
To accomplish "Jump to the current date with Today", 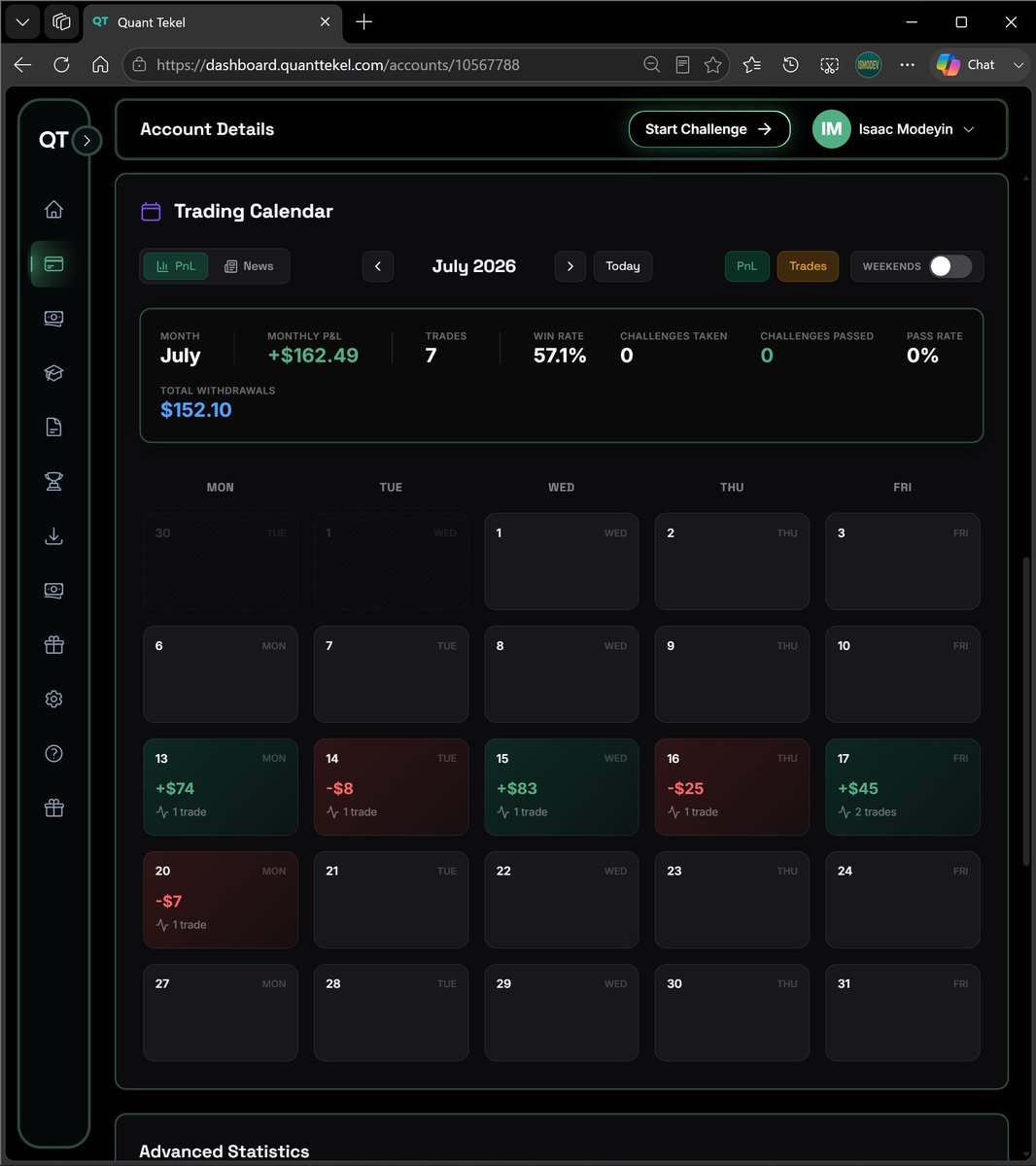I will tap(623, 266).
